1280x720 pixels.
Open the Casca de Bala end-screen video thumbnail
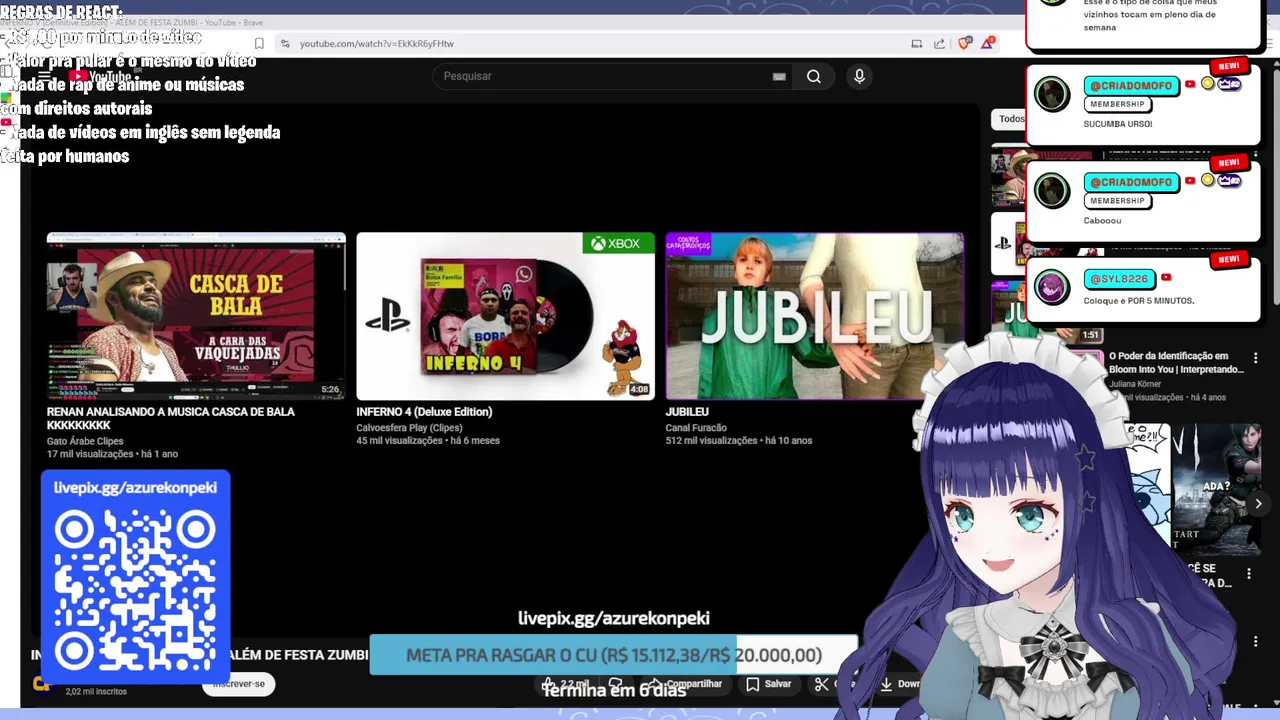coord(196,316)
